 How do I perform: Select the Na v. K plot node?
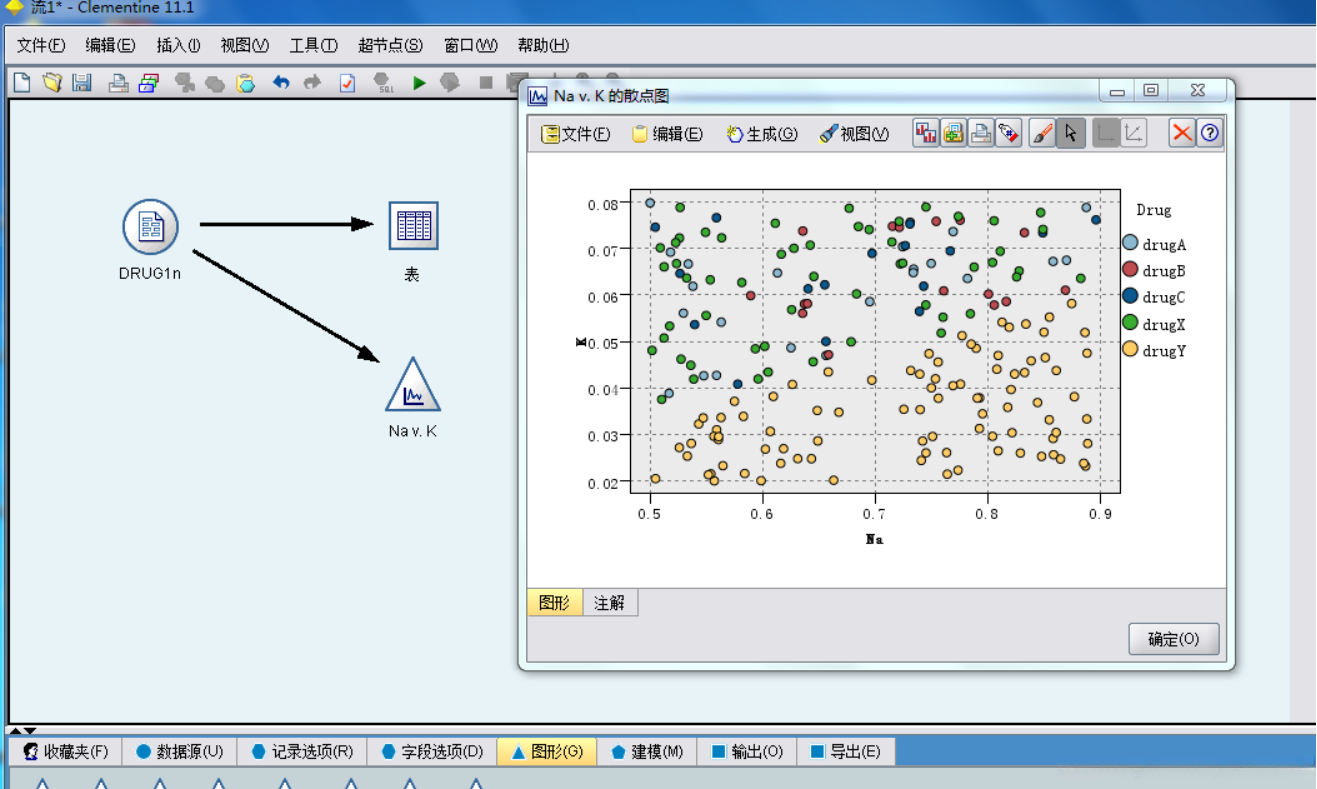(x=413, y=385)
